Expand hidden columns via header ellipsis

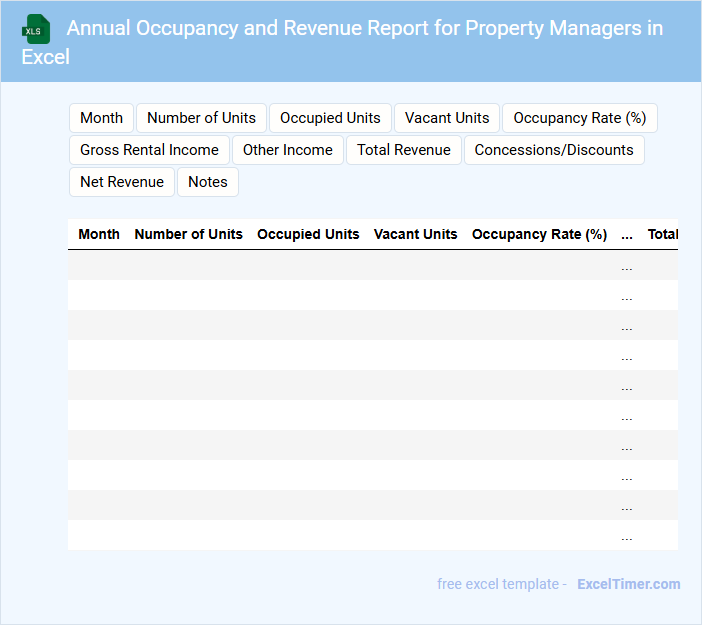[x=627, y=235]
